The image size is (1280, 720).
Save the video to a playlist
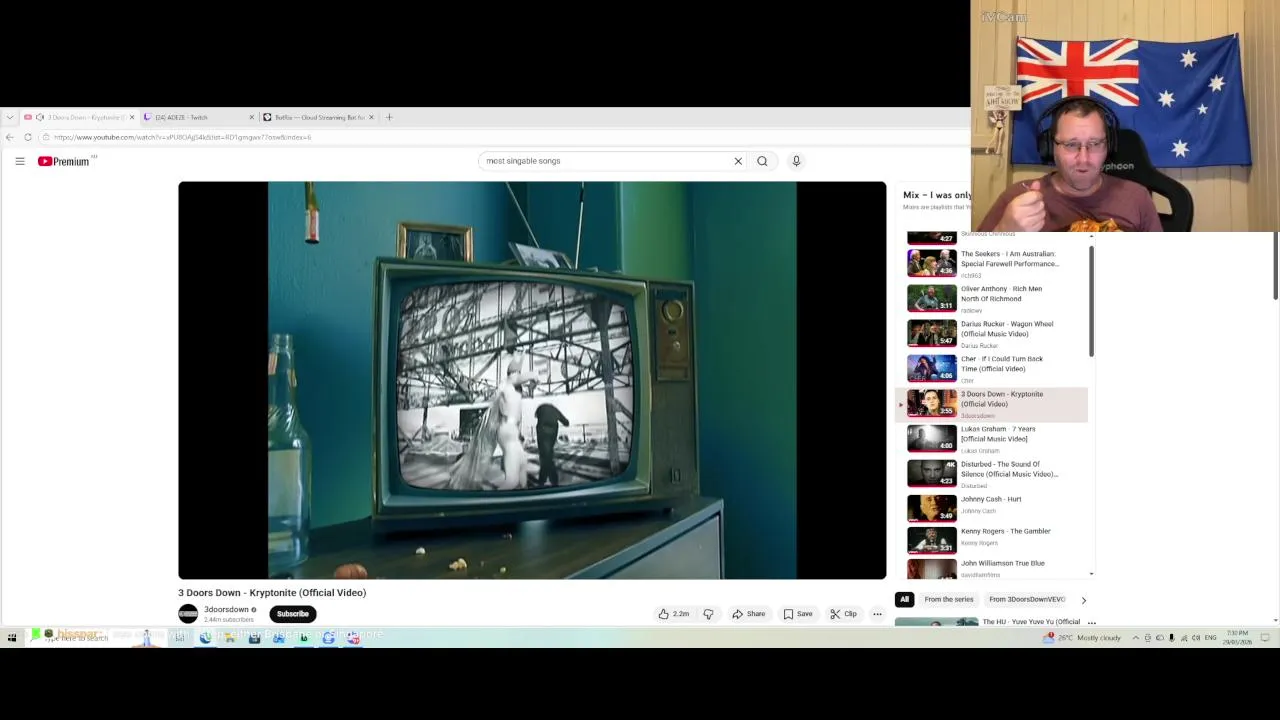click(x=798, y=614)
